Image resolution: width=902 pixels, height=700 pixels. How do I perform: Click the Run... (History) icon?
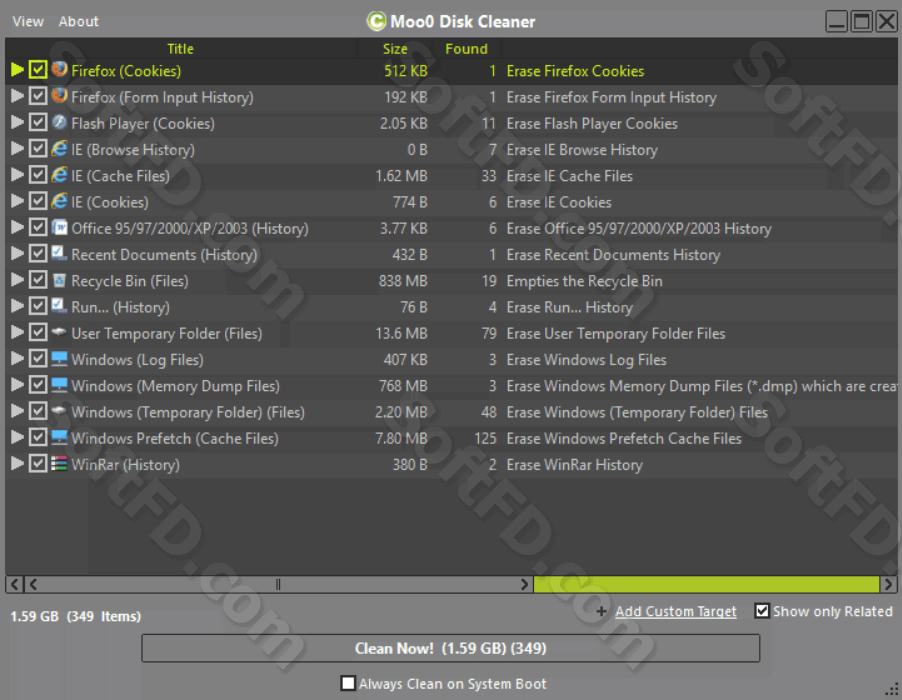[x=59, y=306]
